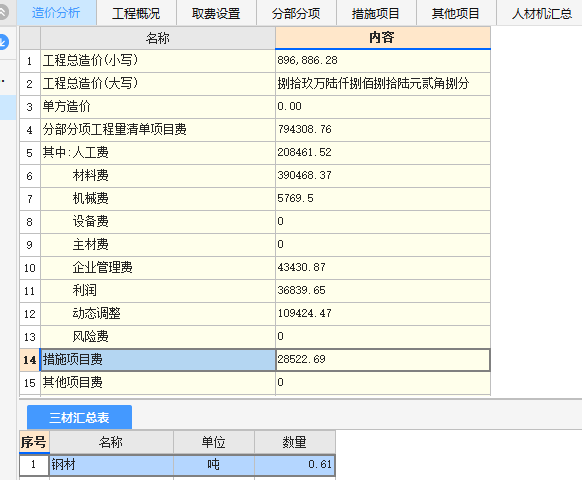Click the gray collapse icon at top-left
Viewport: 582px width, 480px height.
(3, 12)
